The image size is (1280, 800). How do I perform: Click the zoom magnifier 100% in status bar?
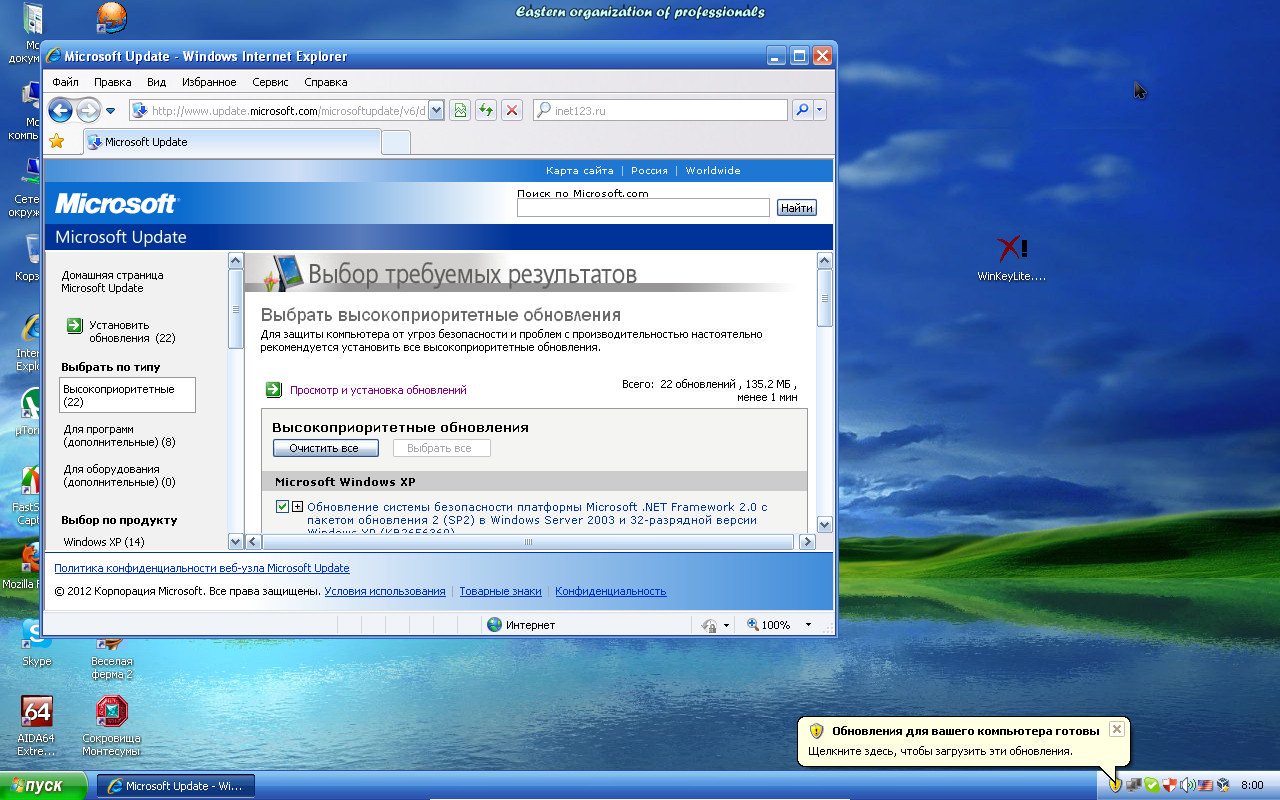[768, 625]
